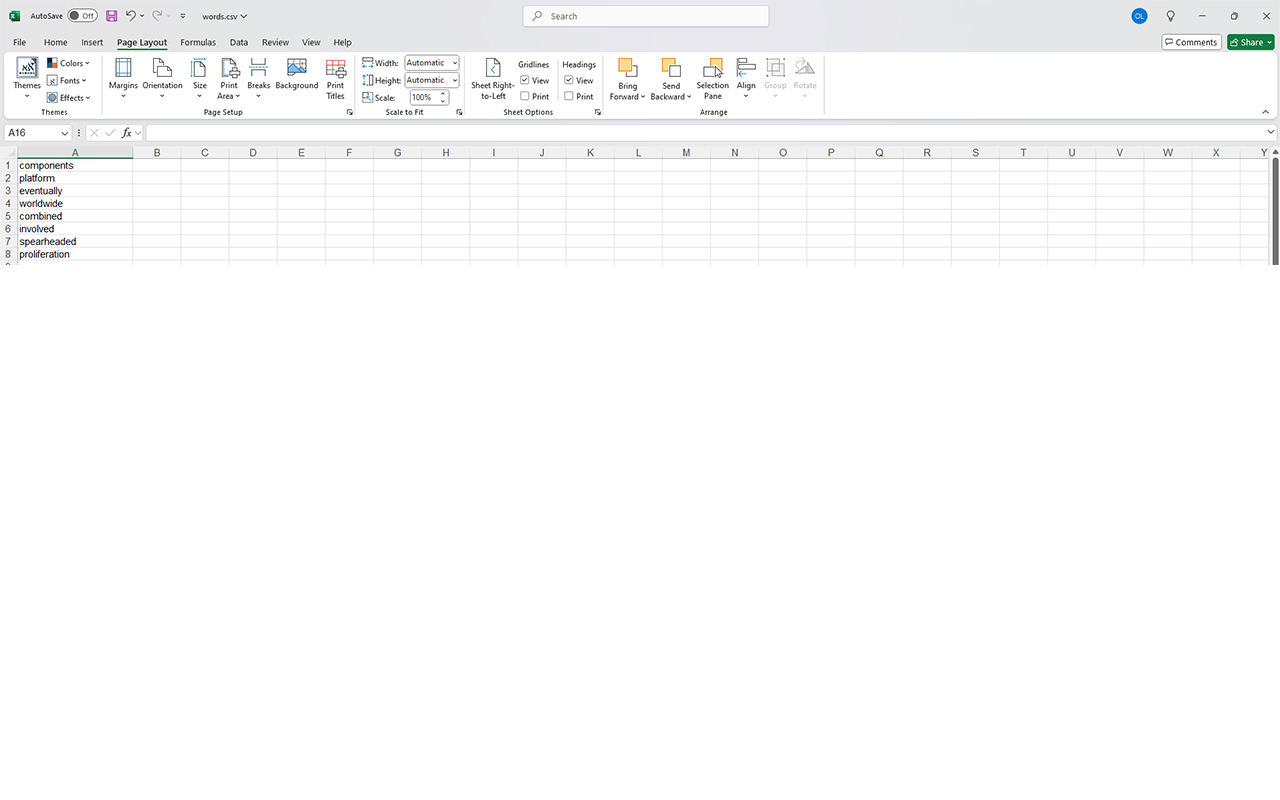Open Scale to Fit dialog launcher
The height and width of the screenshot is (800, 1280).
(x=460, y=112)
